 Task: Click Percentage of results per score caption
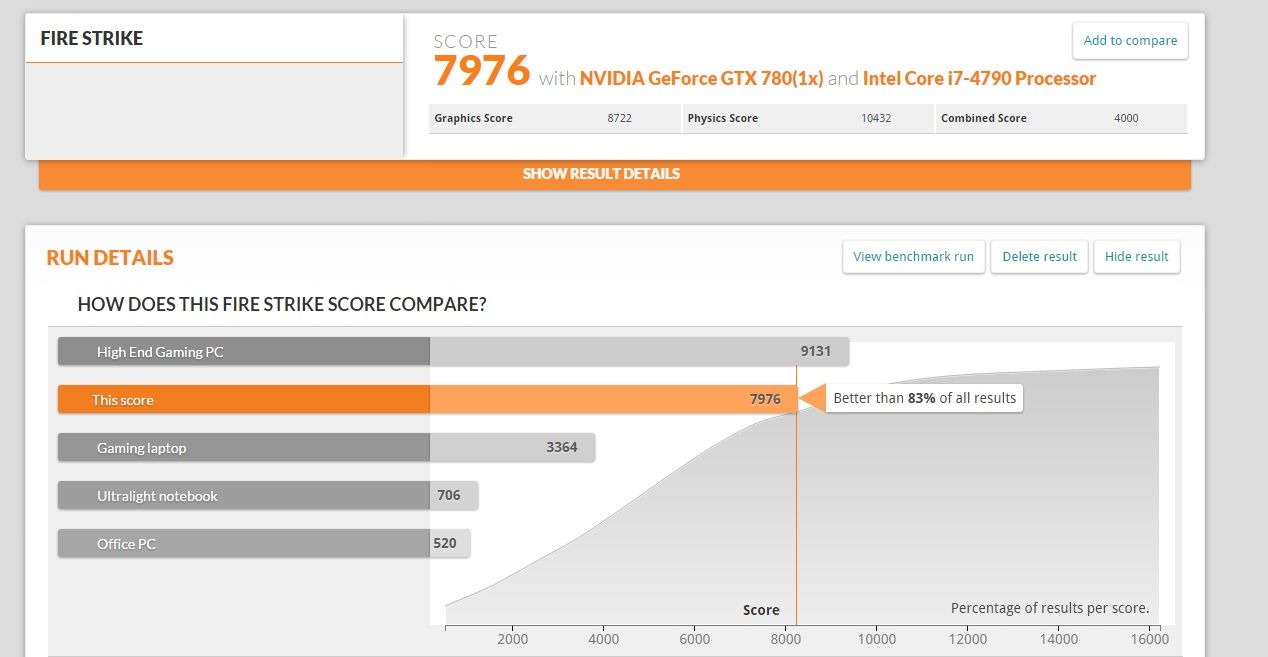click(x=1050, y=608)
